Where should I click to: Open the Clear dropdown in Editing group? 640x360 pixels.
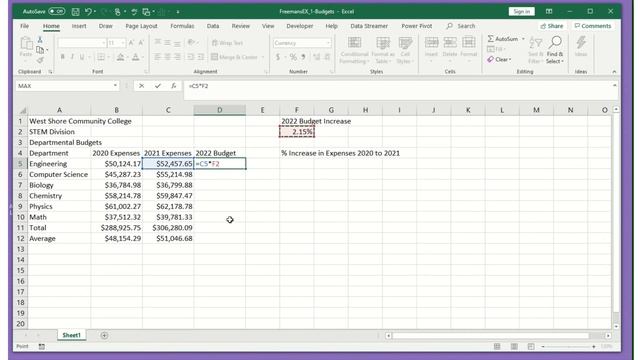pos(499,60)
